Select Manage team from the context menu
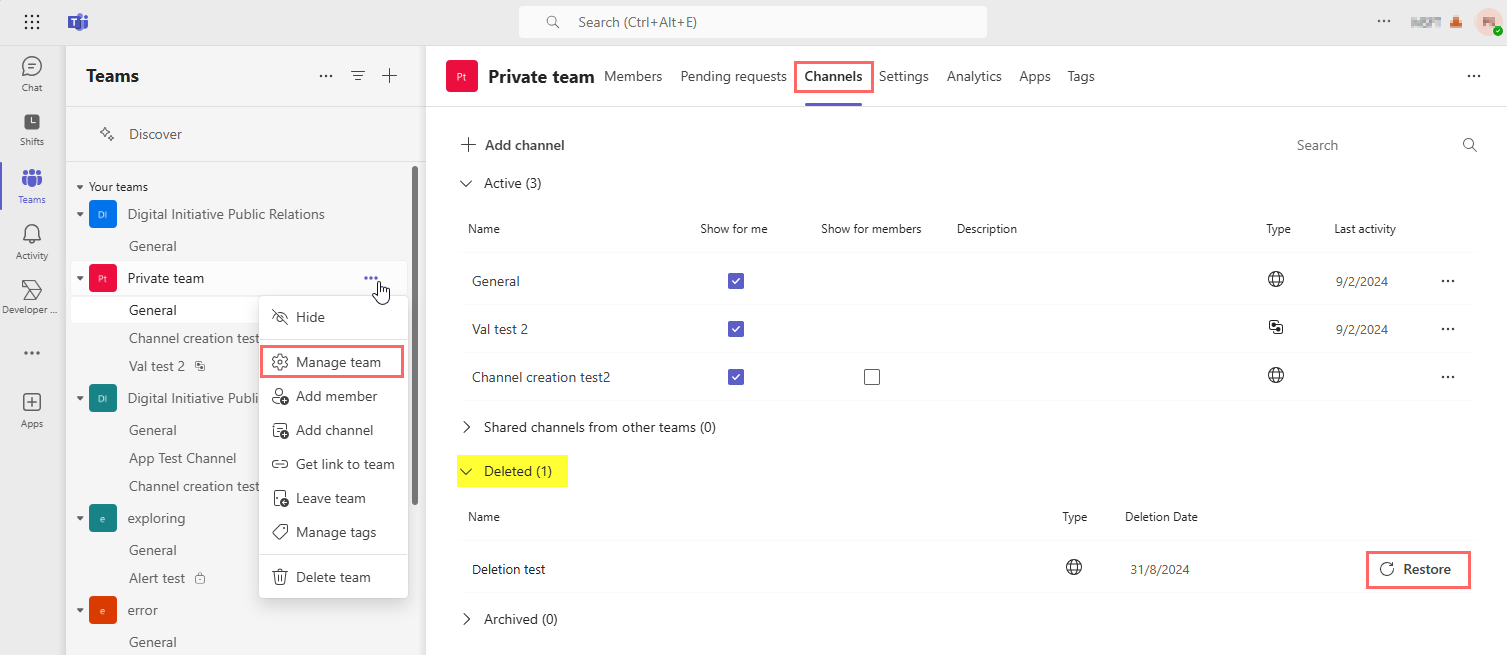This screenshot has height=655, width=1507. tap(337, 362)
